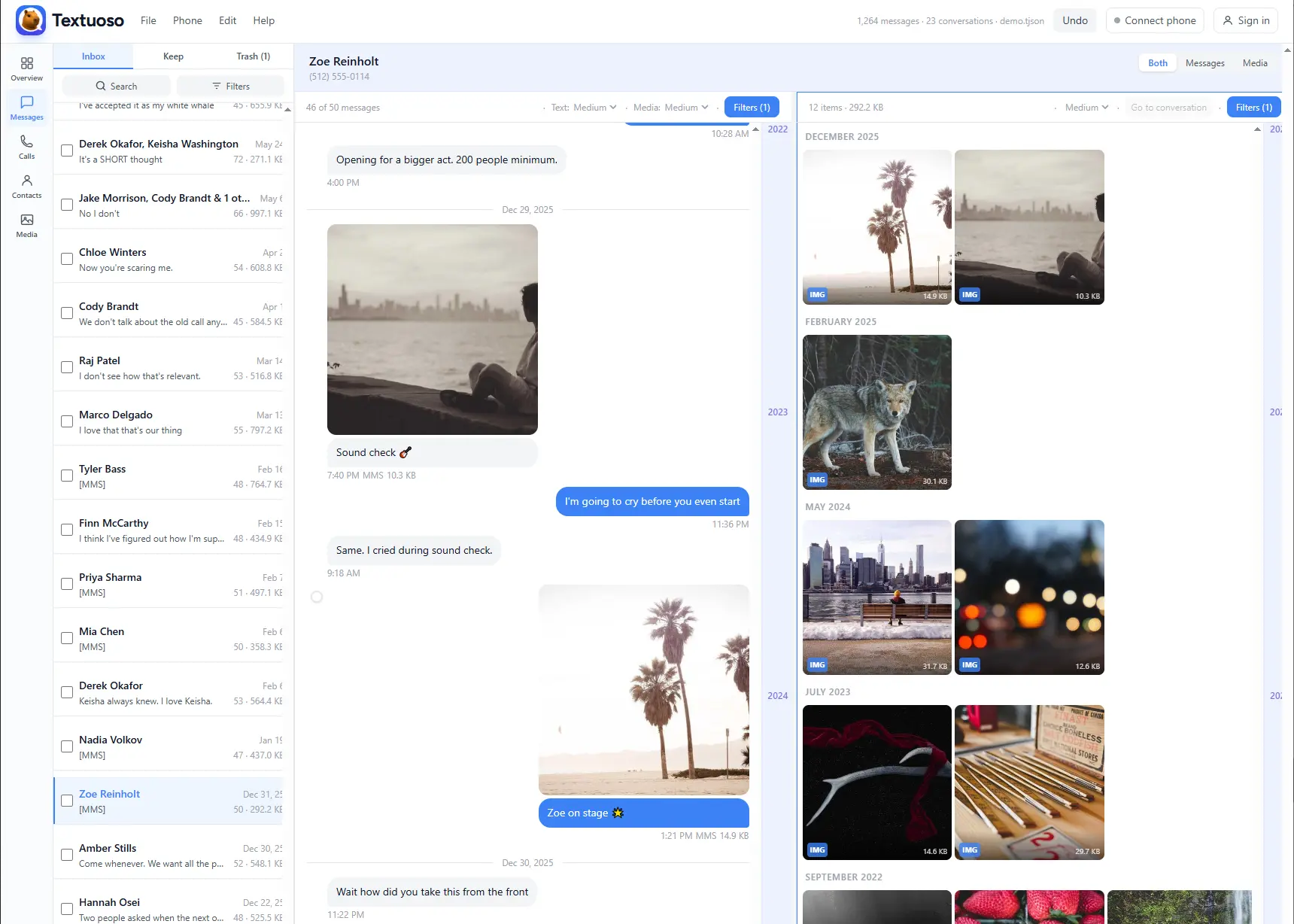Click the Sign in person icon
This screenshot has height=924, width=1294.
pyautogui.click(x=1228, y=20)
